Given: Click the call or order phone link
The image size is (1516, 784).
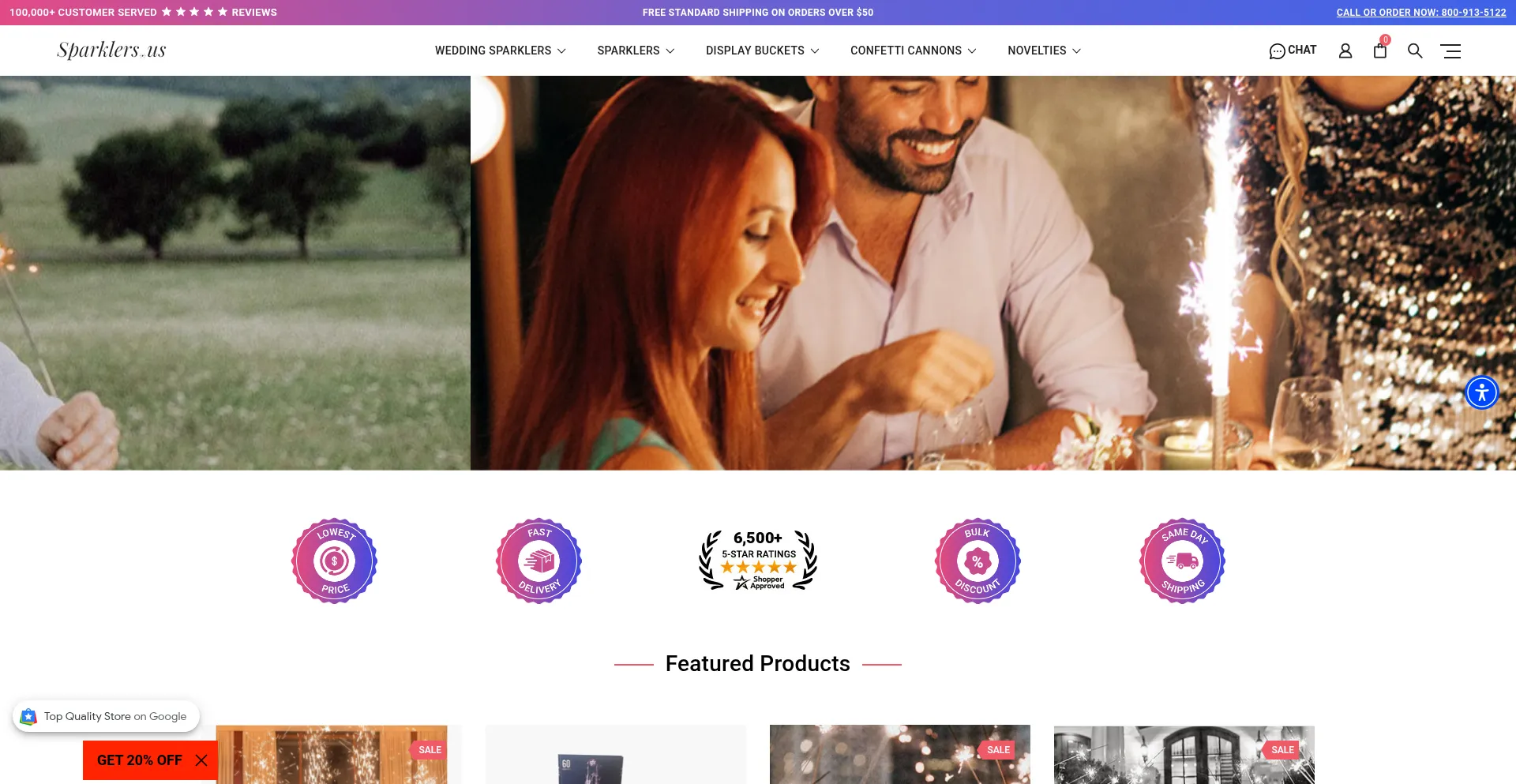Looking at the screenshot, I should (1420, 13).
